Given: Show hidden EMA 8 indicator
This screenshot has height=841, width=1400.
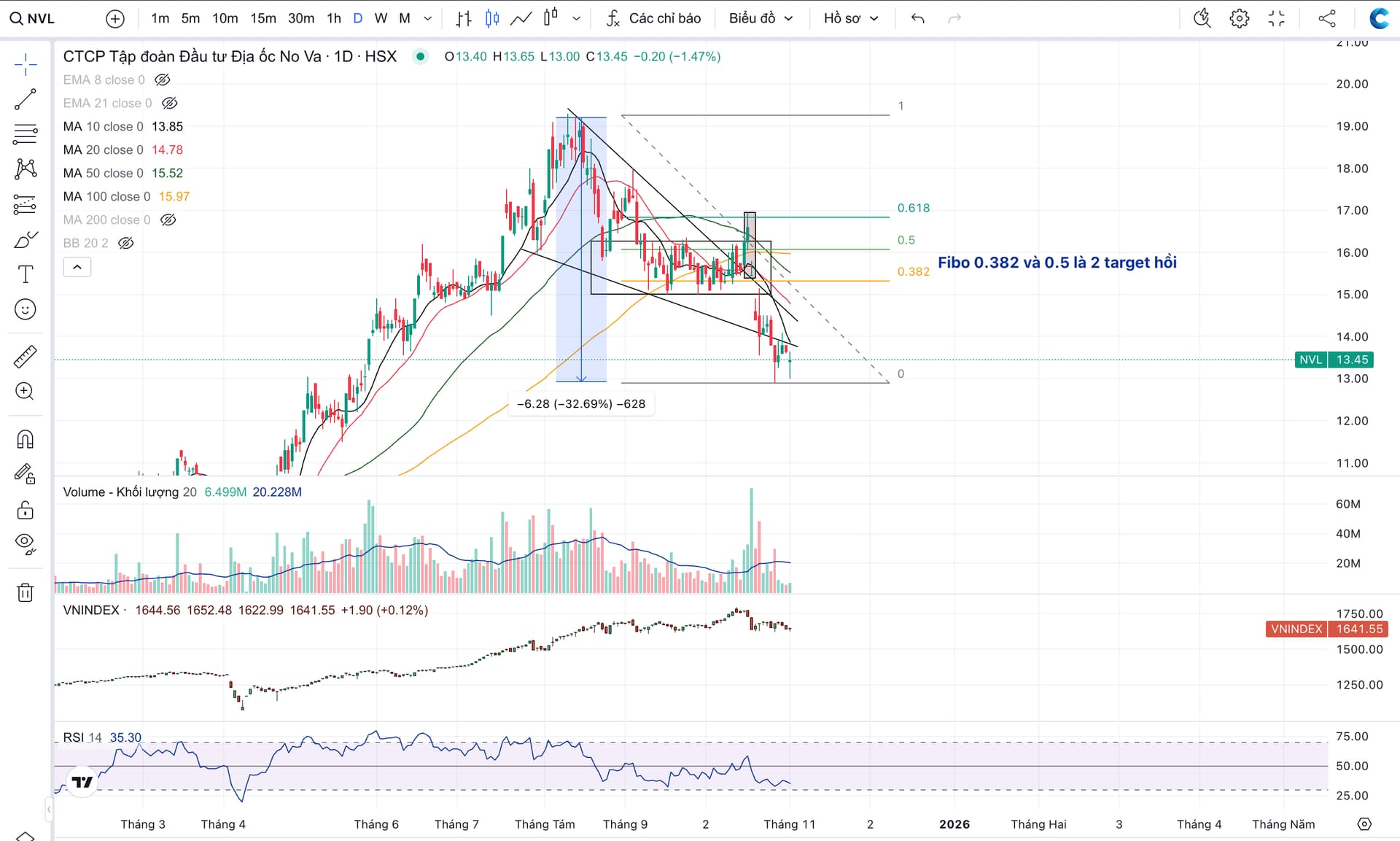Looking at the screenshot, I should (163, 80).
